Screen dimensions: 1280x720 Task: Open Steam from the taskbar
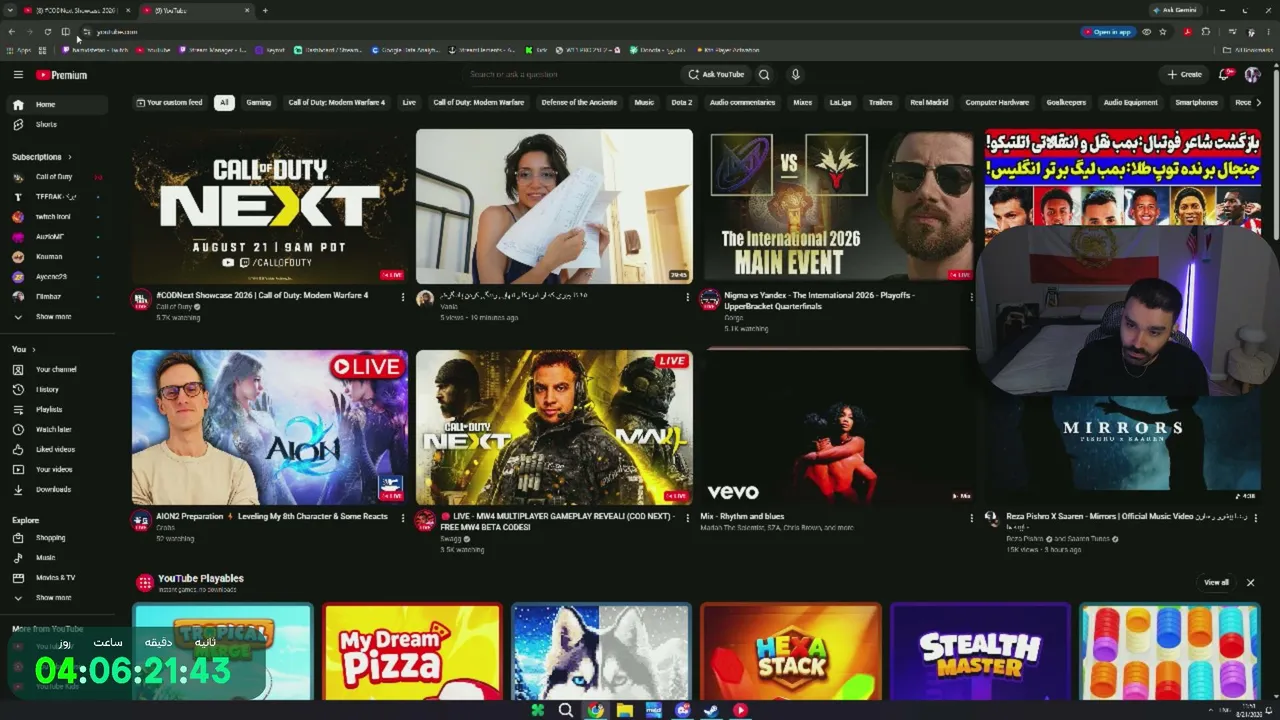click(711, 710)
